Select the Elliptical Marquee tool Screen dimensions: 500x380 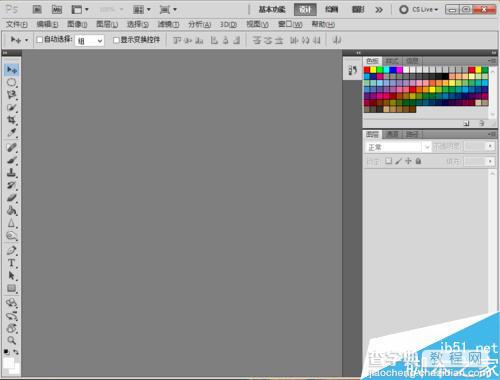(12, 82)
